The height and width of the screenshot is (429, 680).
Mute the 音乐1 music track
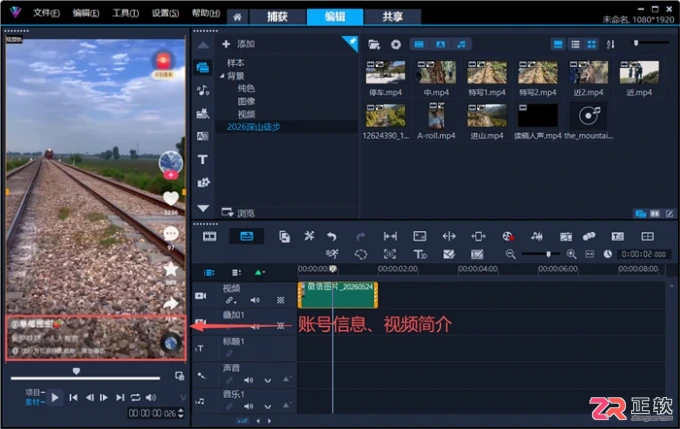point(248,406)
